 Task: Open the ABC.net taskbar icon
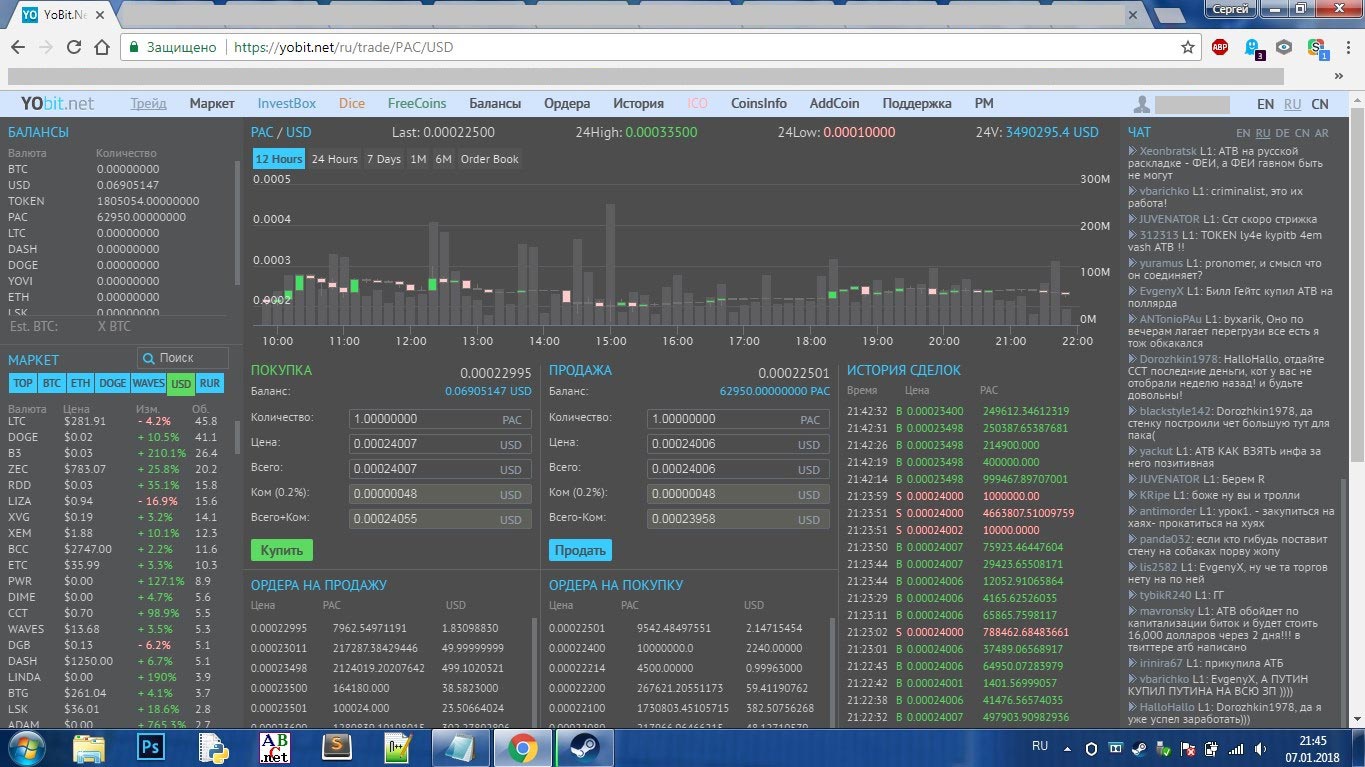tap(274, 747)
